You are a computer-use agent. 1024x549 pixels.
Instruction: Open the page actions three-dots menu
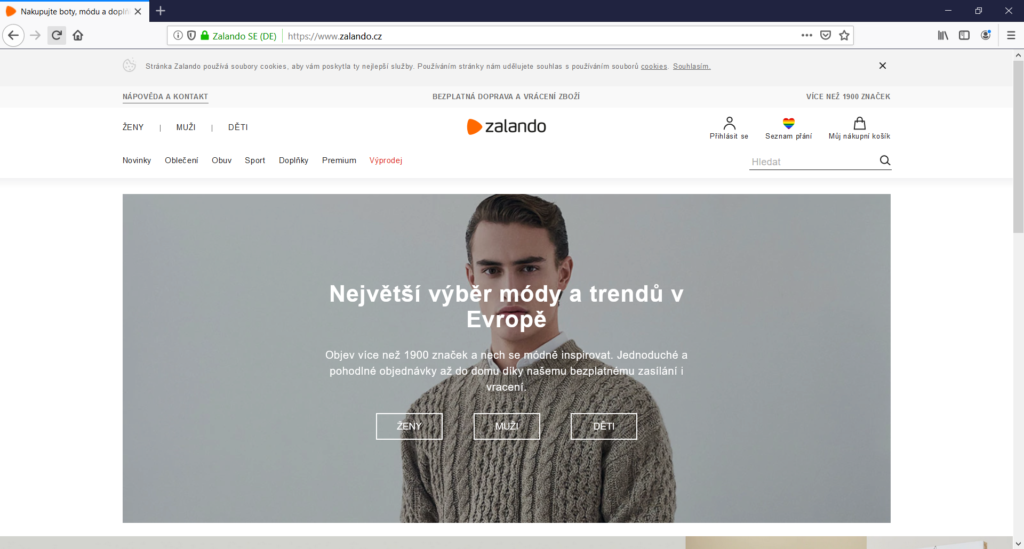(807, 36)
